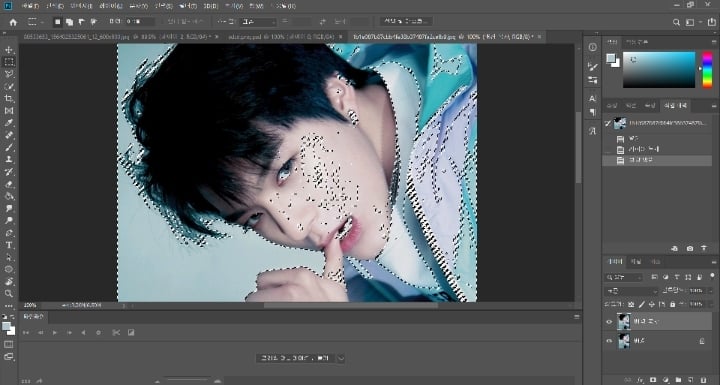Open the File menu
Image resolution: width=720 pixels, height=385 pixels.
pos(30,6)
